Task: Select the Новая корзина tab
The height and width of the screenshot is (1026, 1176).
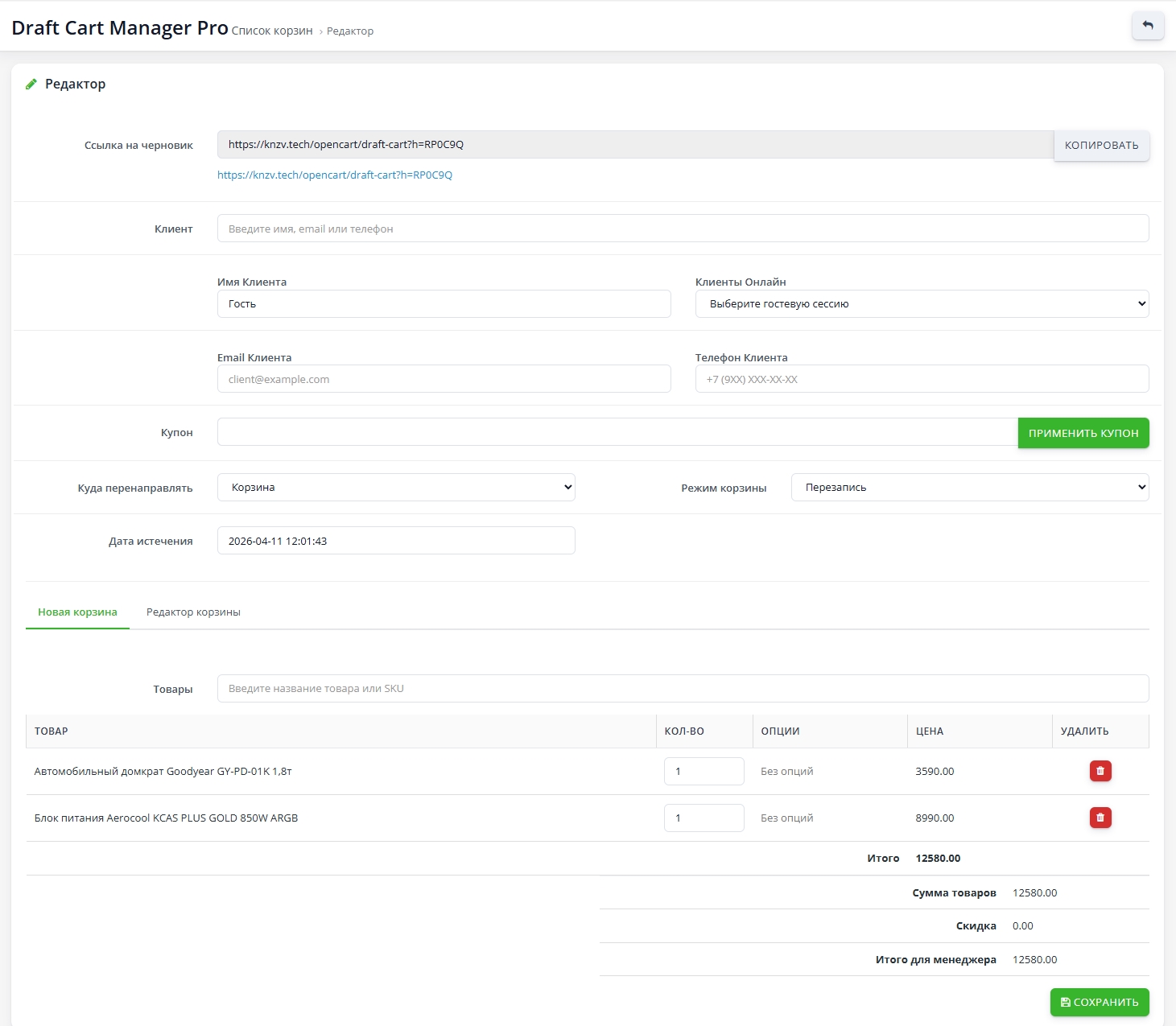Action: tap(77, 612)
